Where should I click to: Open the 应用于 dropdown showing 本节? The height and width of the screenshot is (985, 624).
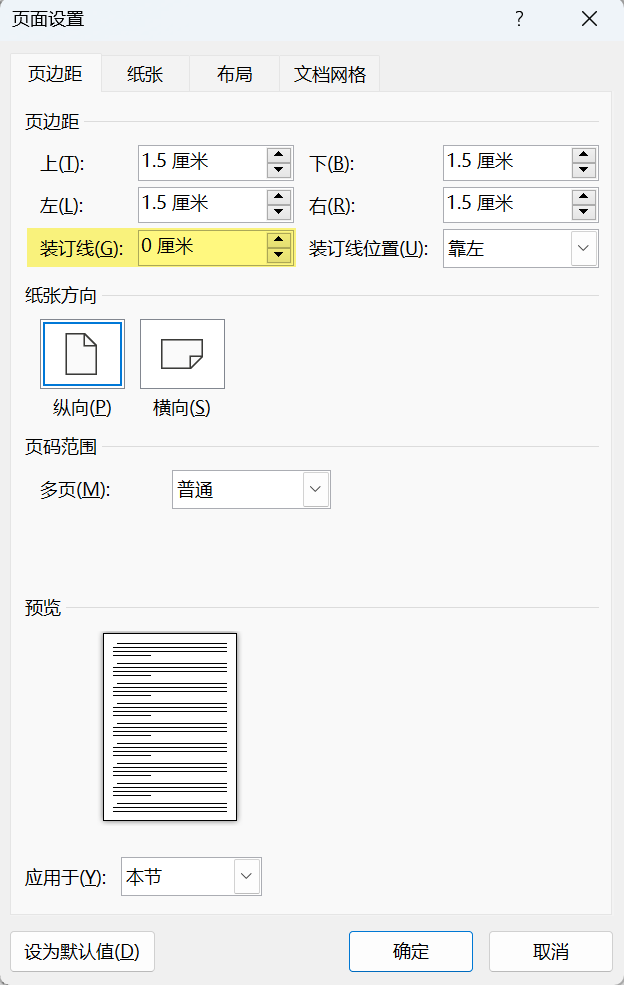191,876
